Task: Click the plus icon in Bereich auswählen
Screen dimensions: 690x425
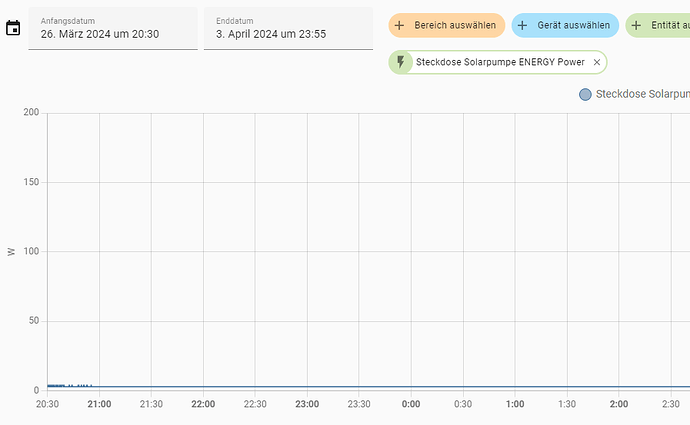Action: [400, 25]
